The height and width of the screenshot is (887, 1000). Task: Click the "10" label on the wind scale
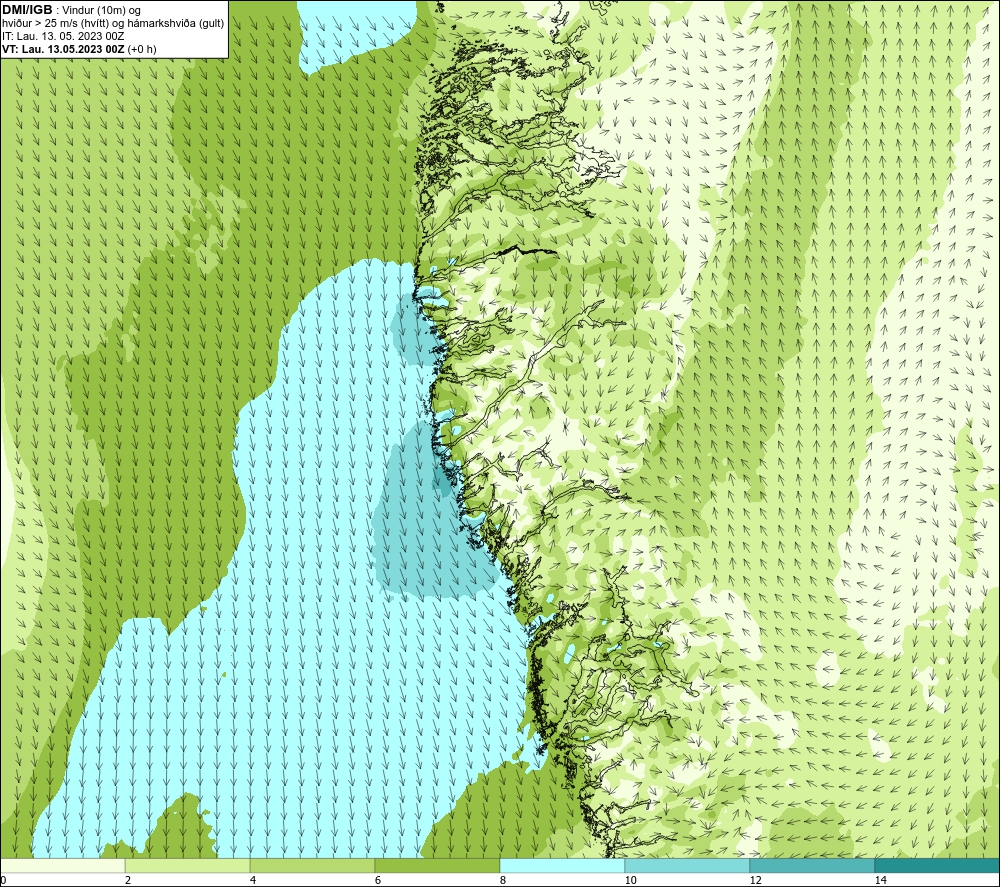click(x=630, y=880)
